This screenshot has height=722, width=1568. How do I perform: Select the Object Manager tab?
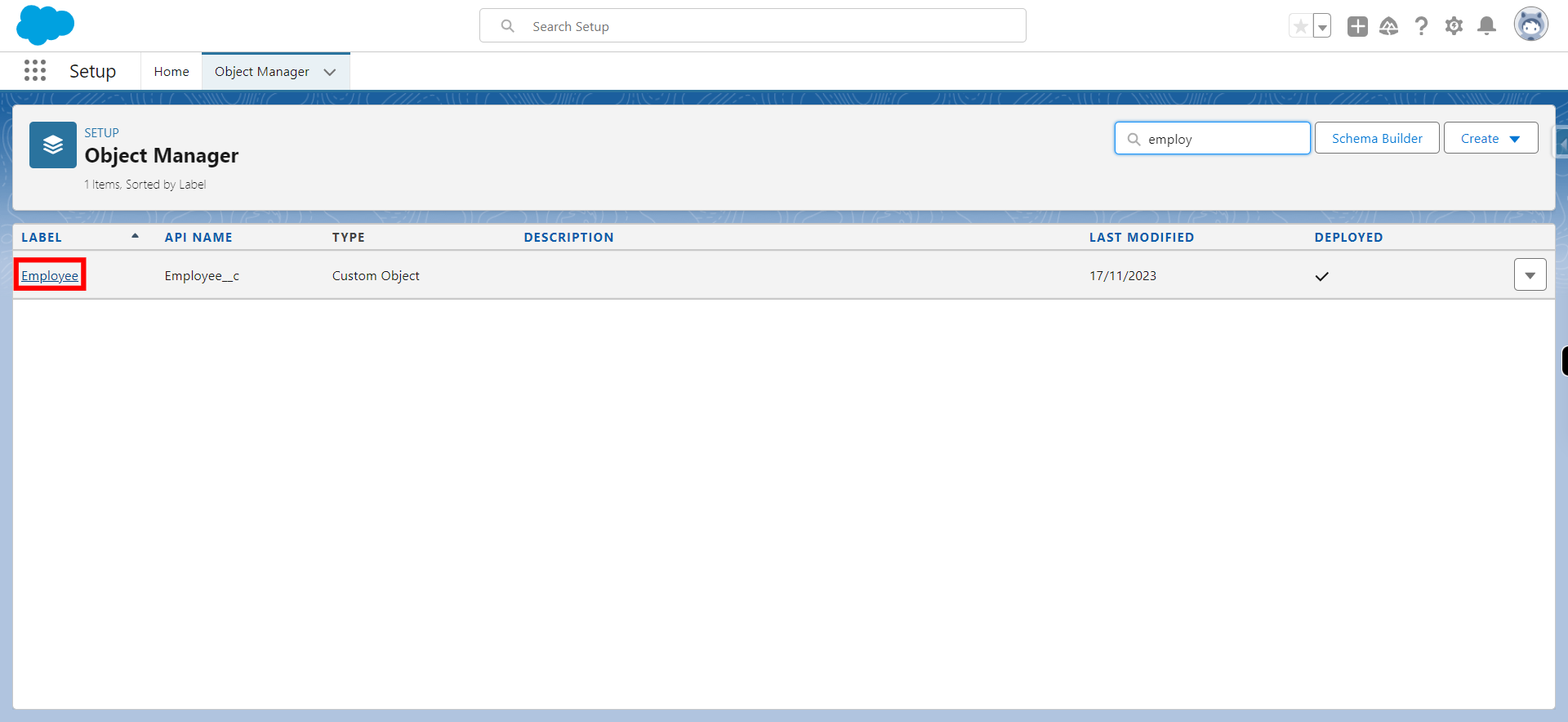coord(262,72)
